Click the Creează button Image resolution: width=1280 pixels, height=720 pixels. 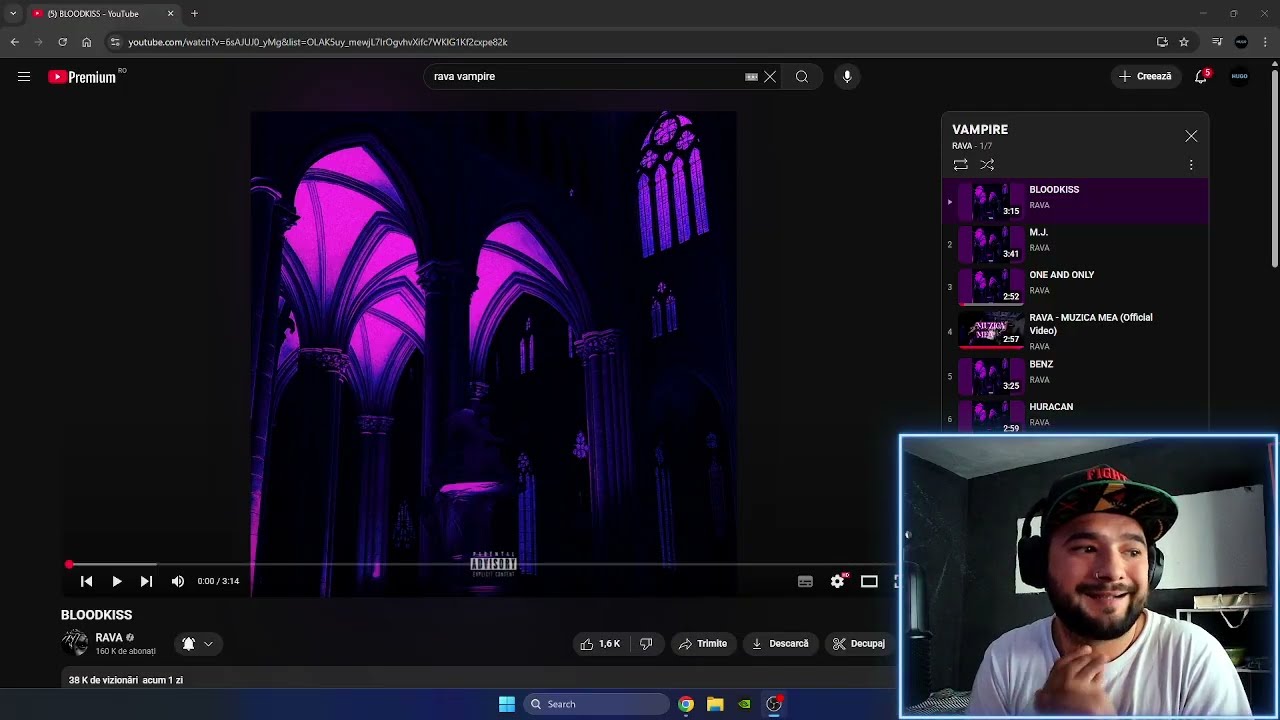click(x=1146, y=77)
